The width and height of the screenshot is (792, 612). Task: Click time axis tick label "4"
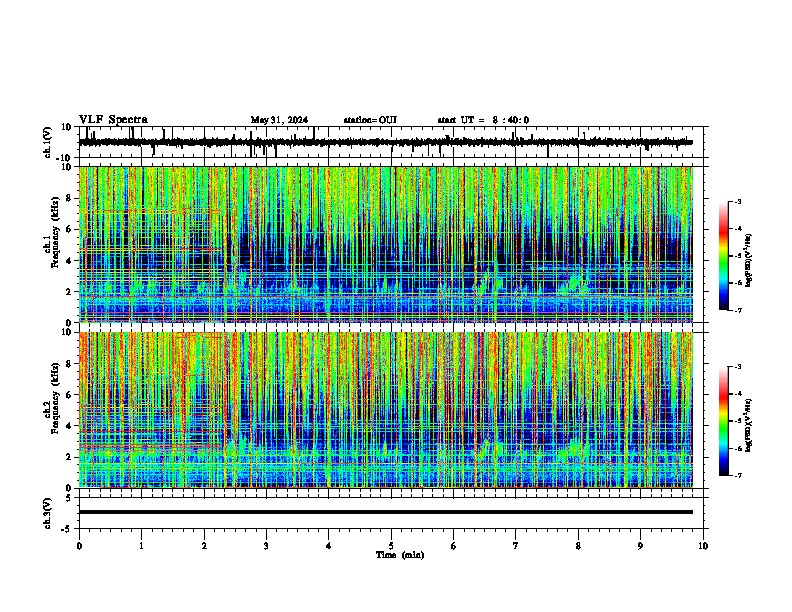329,546
